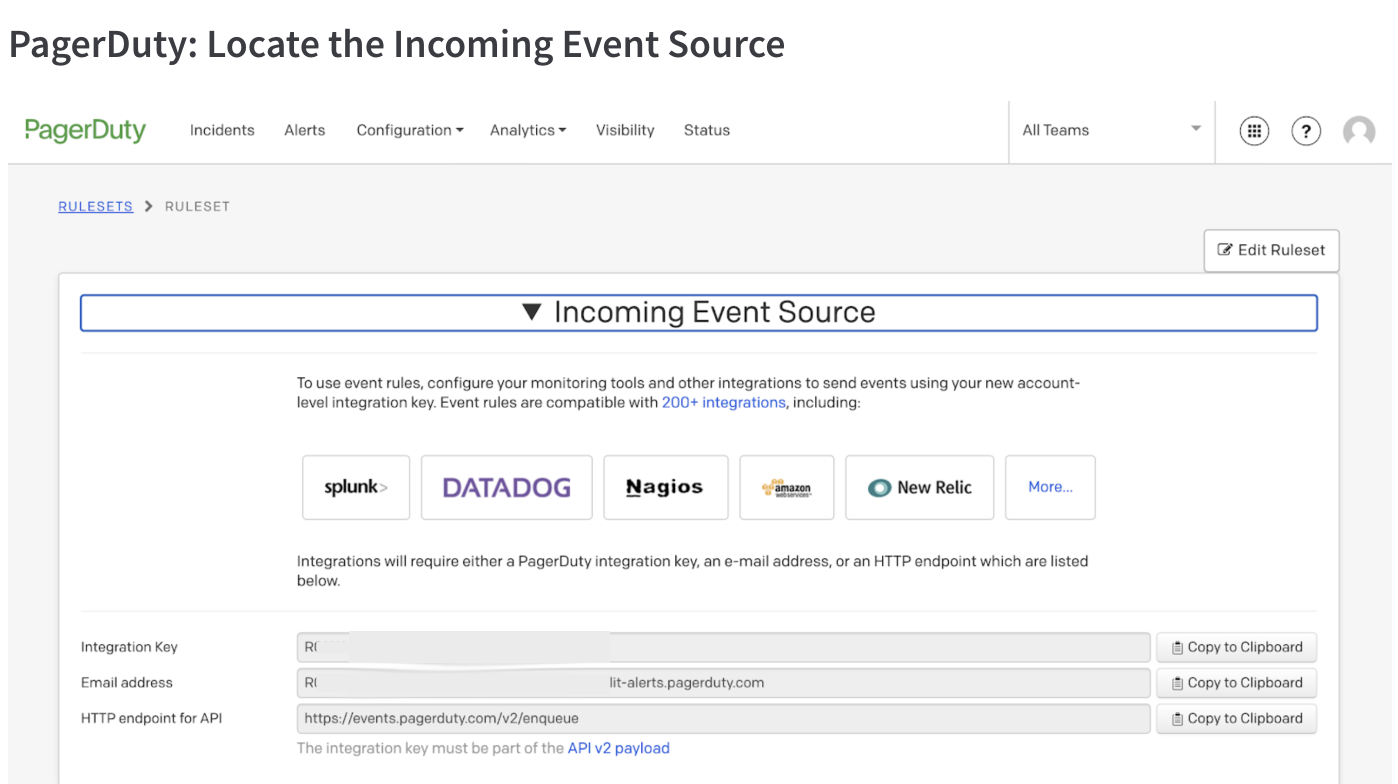Expand the Analytics dropdown menu
Viewport: 1398px width, 784px height.
coord(527,130)
